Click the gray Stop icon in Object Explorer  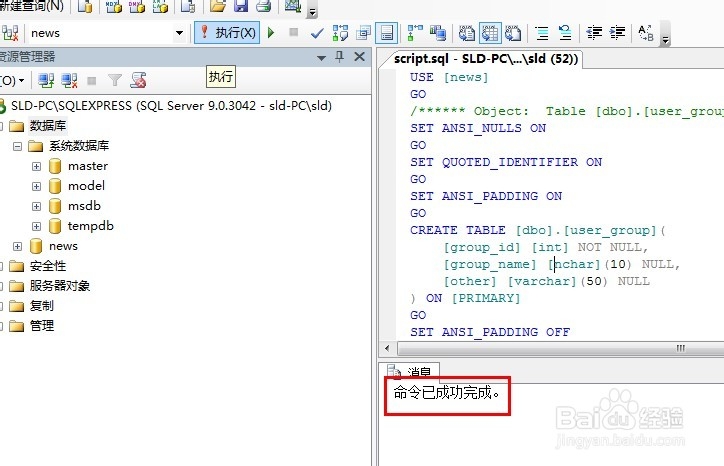tap(91, 81)
